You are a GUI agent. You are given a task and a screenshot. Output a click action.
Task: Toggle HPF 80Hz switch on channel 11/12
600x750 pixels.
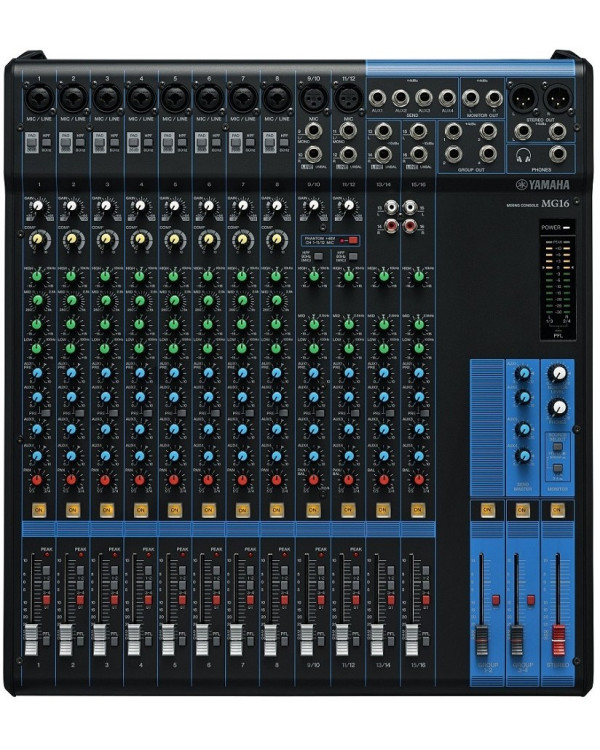pos(353,256)
